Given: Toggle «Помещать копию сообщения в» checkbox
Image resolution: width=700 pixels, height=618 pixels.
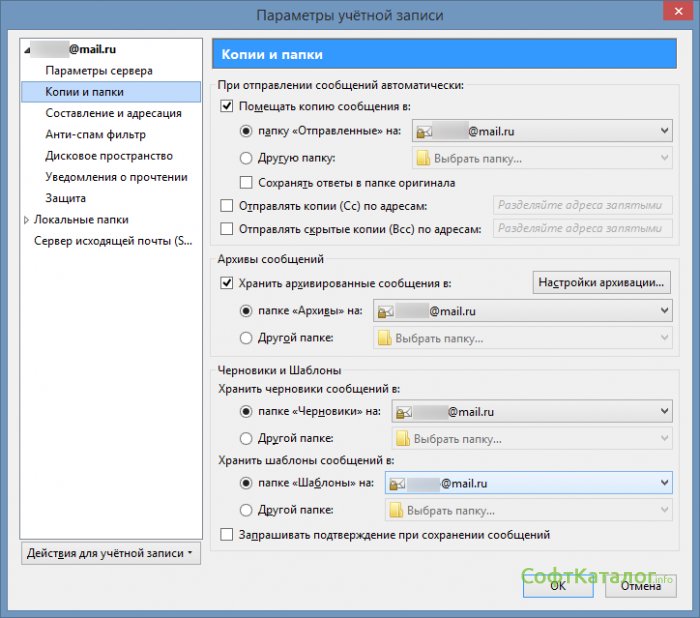Looking at the screenshot, I should pyautogui.click(x=226, y=106).
